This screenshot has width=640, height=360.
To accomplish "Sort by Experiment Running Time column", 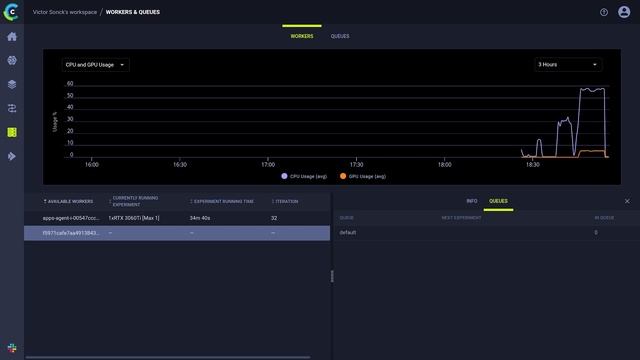I will click(x=222, y=201).
